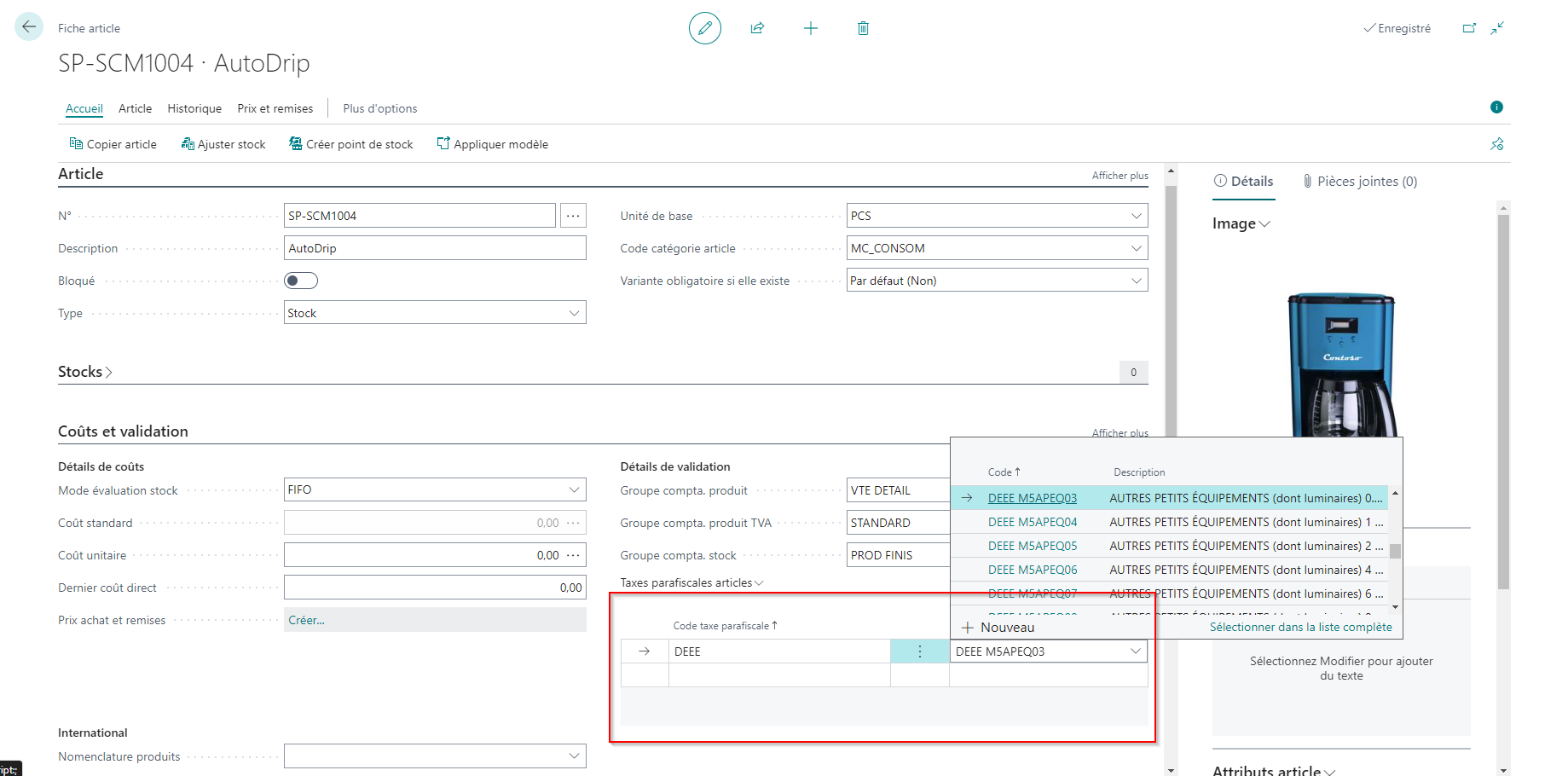Open row options menu for DEEE line
This screenshot has width=1568, height=776.
(920, 651)
